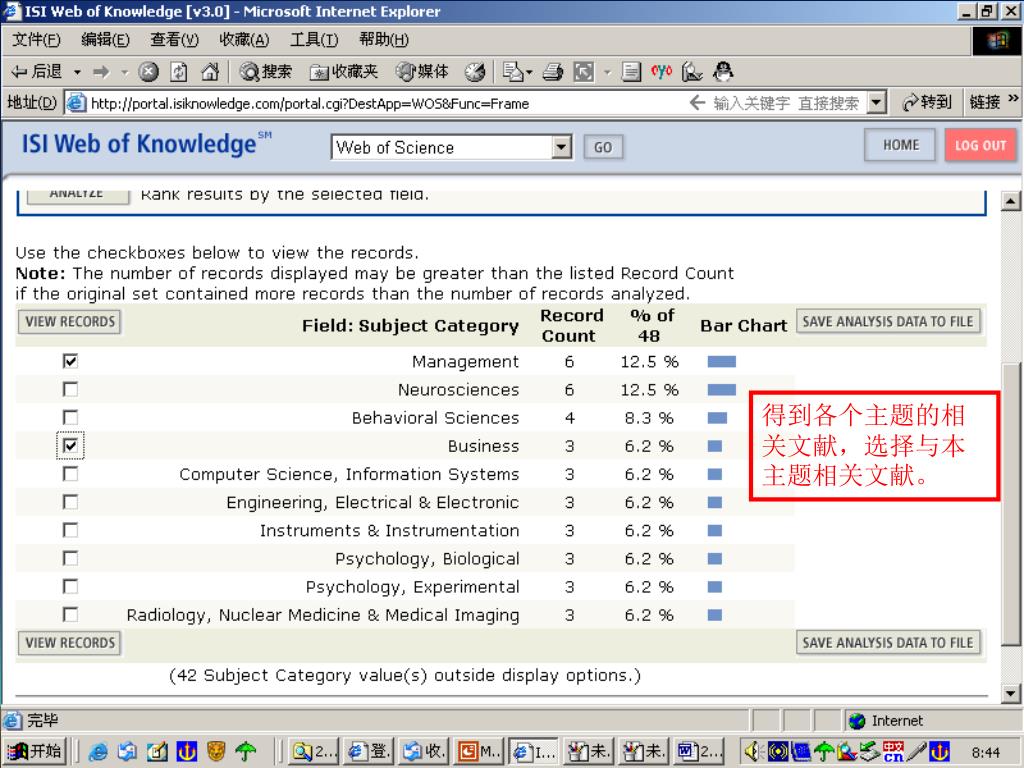1024x768 pixels.
Task: Go back with the 后退 button
Action: (37, 71)
